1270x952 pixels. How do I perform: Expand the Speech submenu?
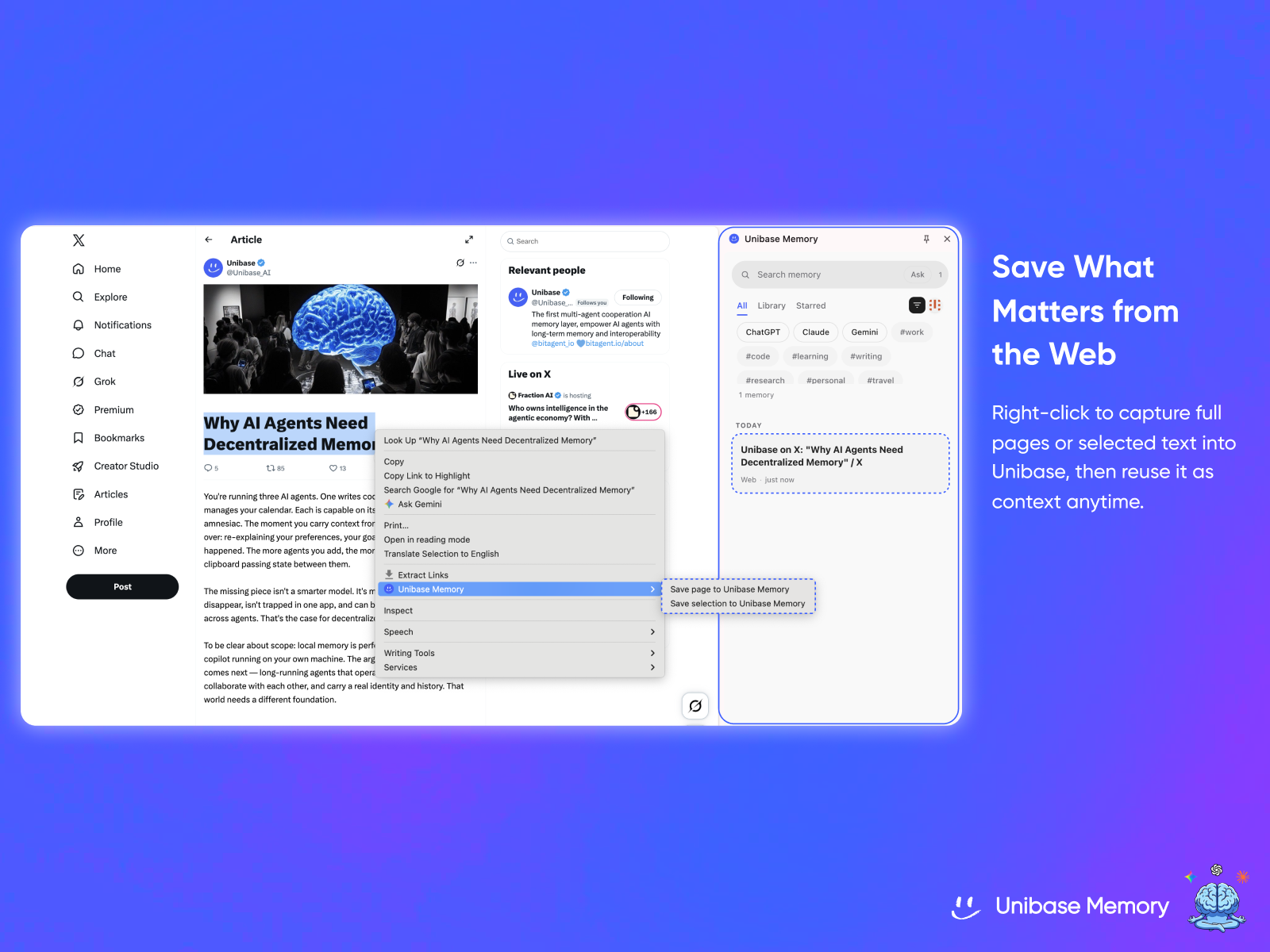[520, 632]
